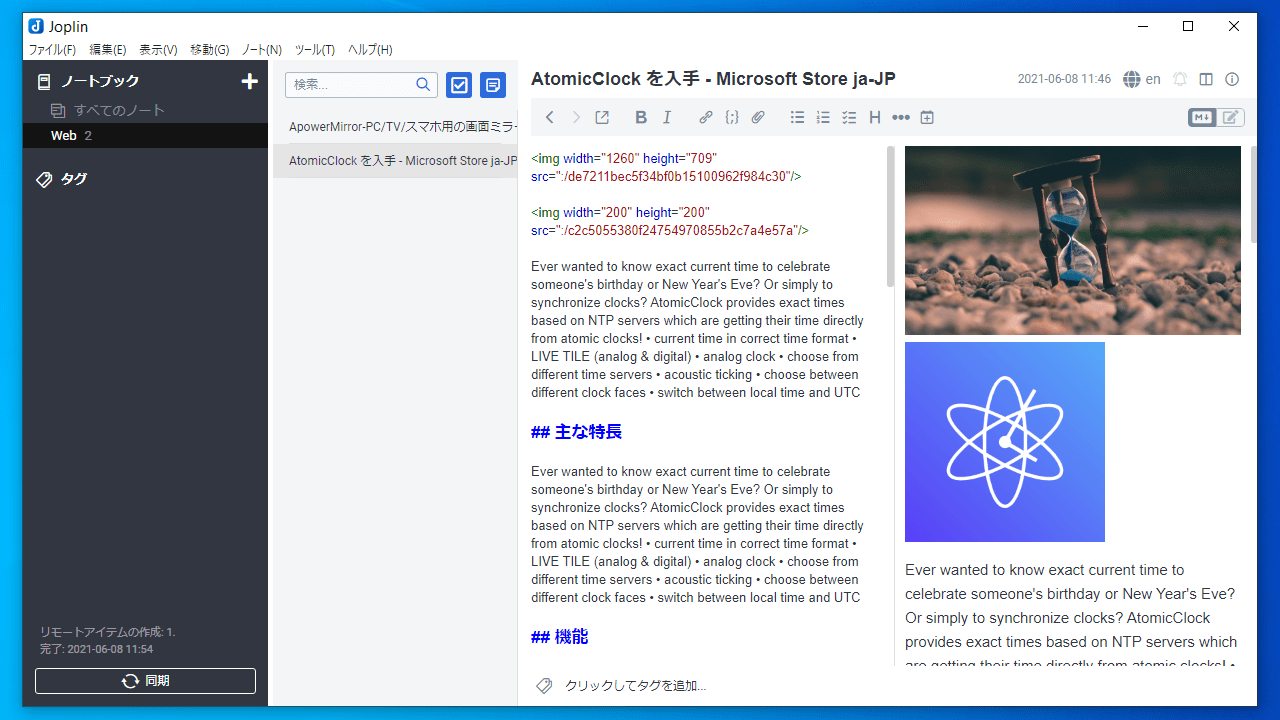Insert a hyperlink

pyautogui.click(x=706, y=118)
